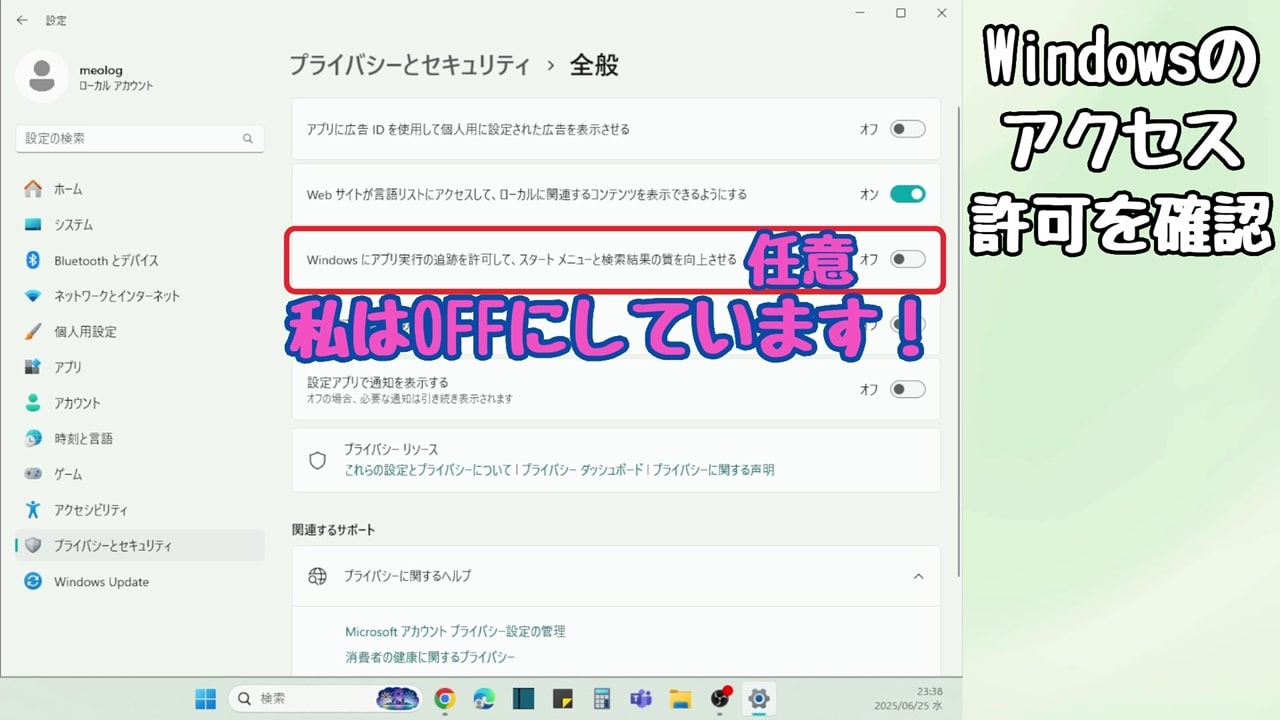Screen dimensions: 1280x720
Task: Collapse the プライバシーに関するヘルプ section chevron
Action: [x=918, y=576]
